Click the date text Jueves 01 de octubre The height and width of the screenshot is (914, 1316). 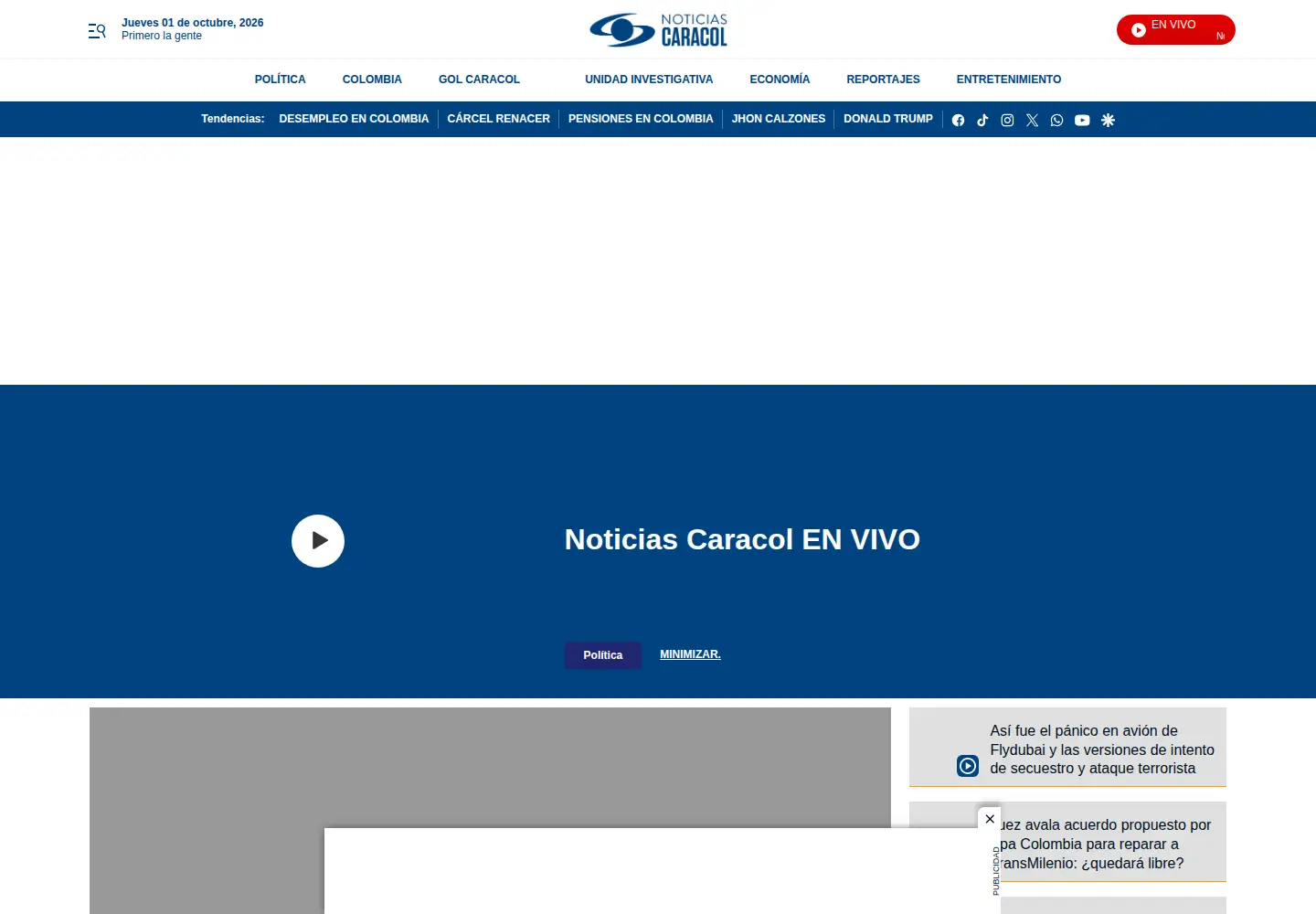point(193,23)
